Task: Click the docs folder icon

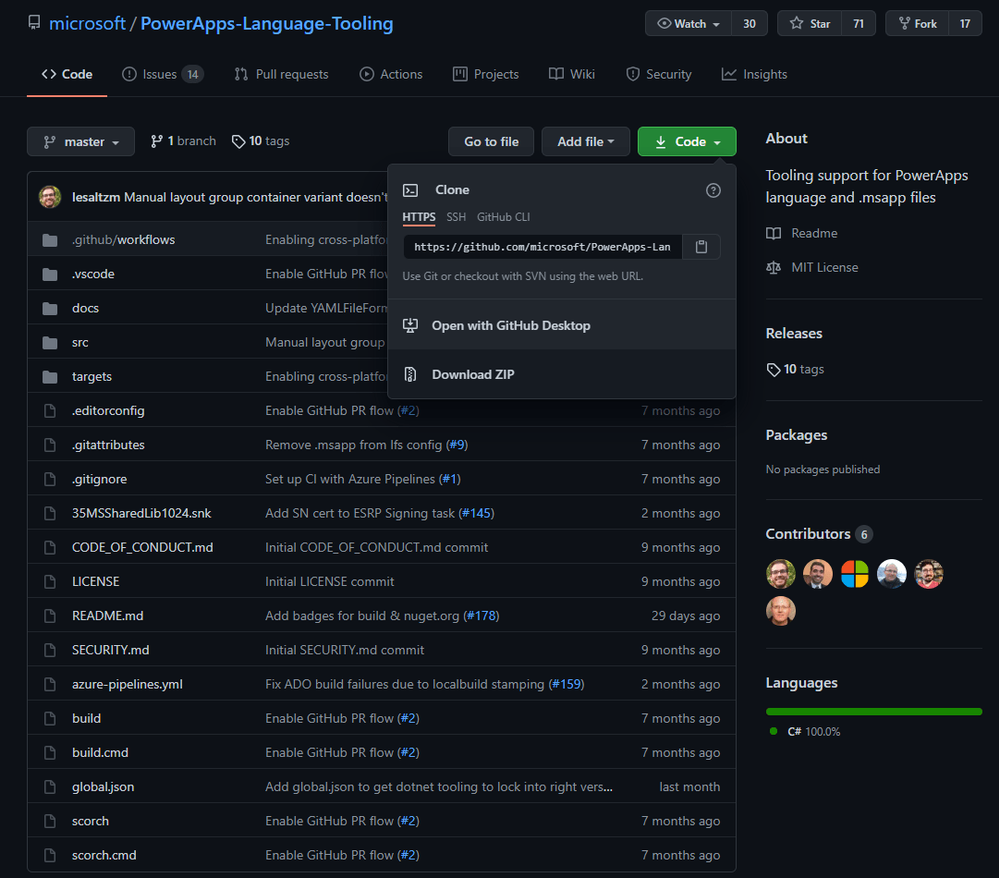Action: 50,308
